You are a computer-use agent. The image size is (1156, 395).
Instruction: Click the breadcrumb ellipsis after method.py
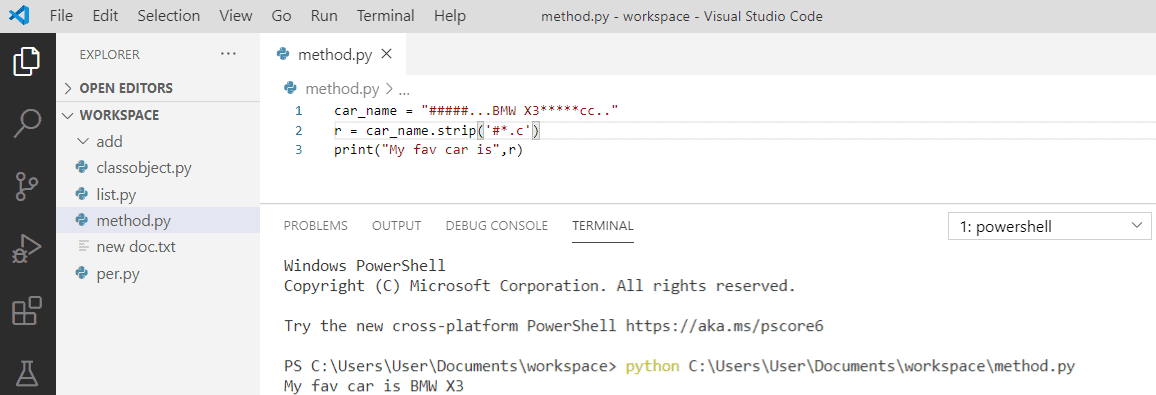403,91
